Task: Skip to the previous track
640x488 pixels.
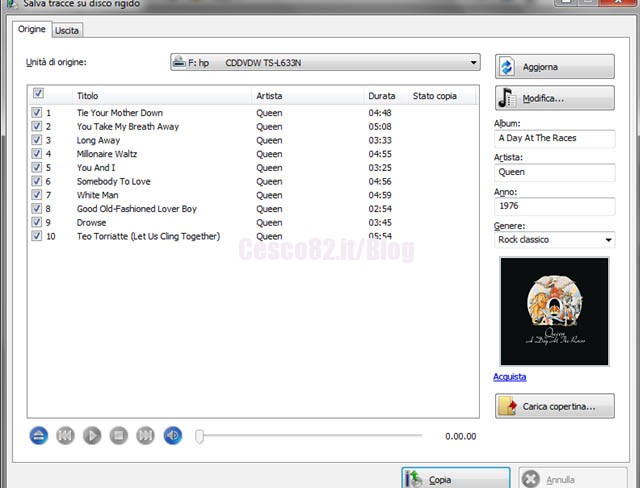Action: click(65, 436)
